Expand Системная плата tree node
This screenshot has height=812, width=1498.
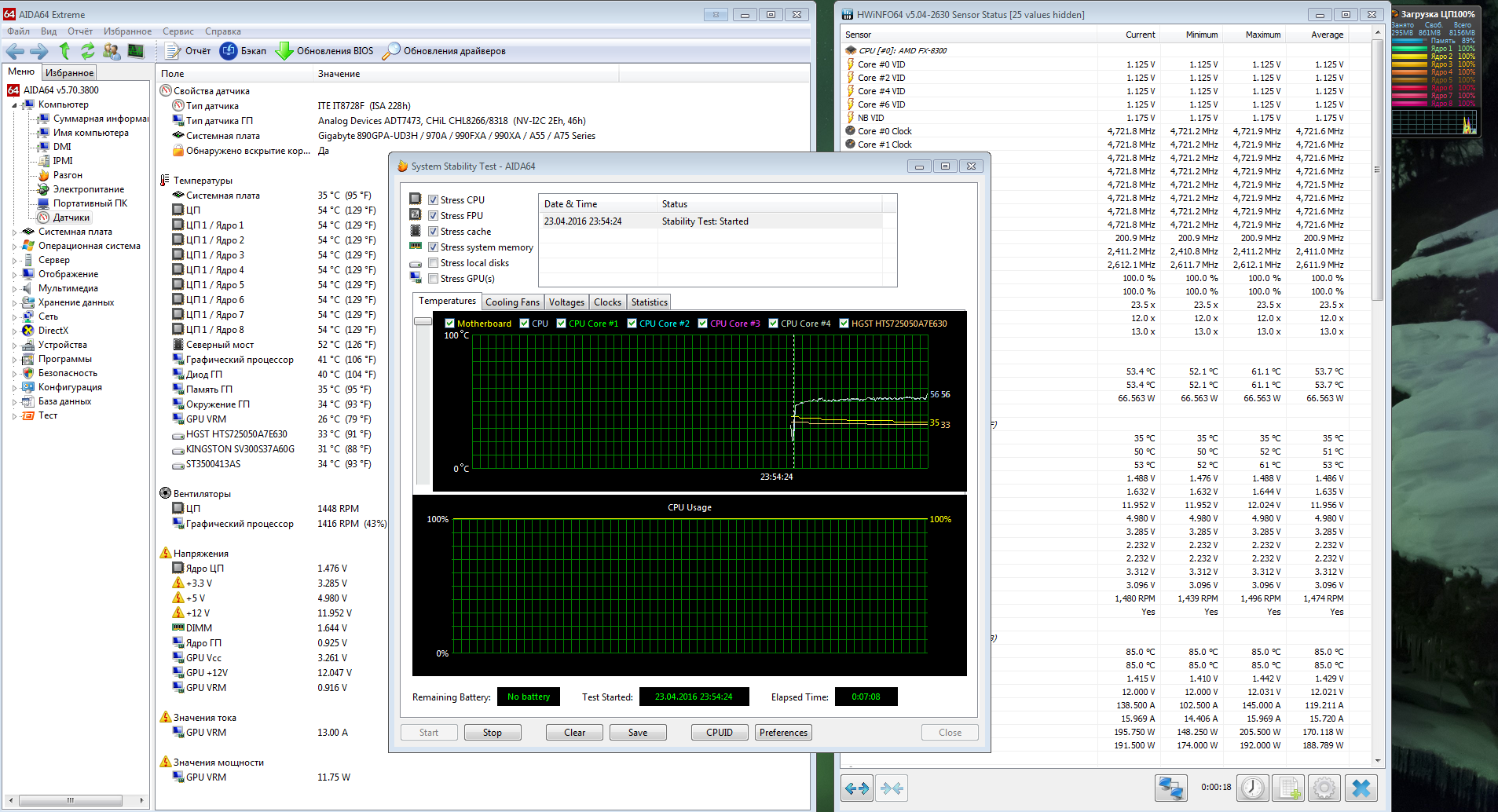[15, 232]
